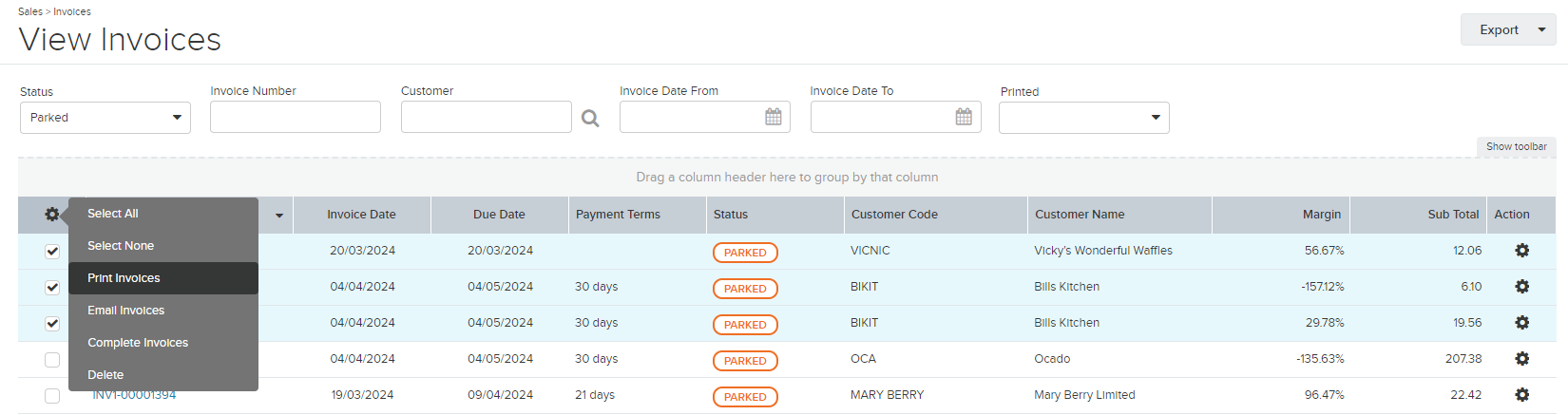Screen dimensions: 1568x415
Task: Expand the Export button dropdown arrow
Action: pos(1541,30)
